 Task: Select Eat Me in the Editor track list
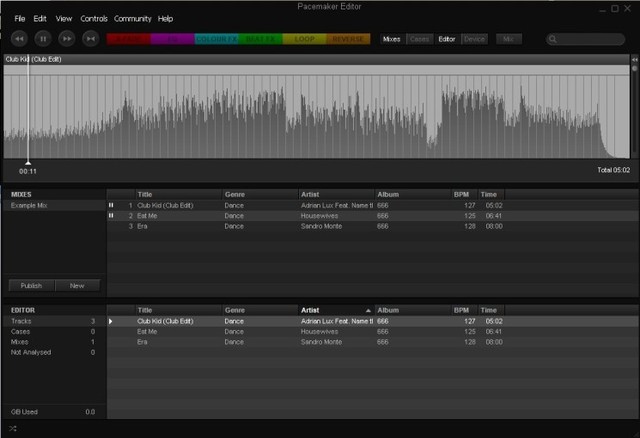[373, 331]
